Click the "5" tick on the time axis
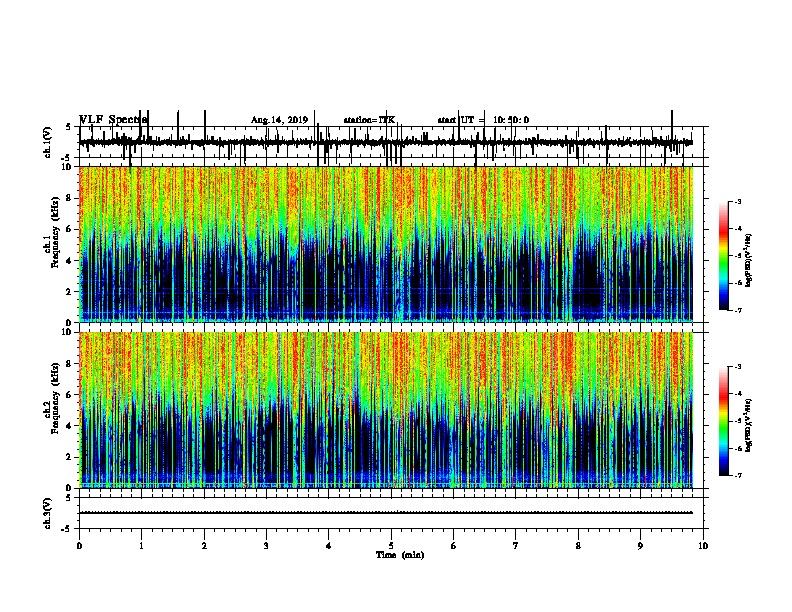The image size is (792, 612). 391,546
